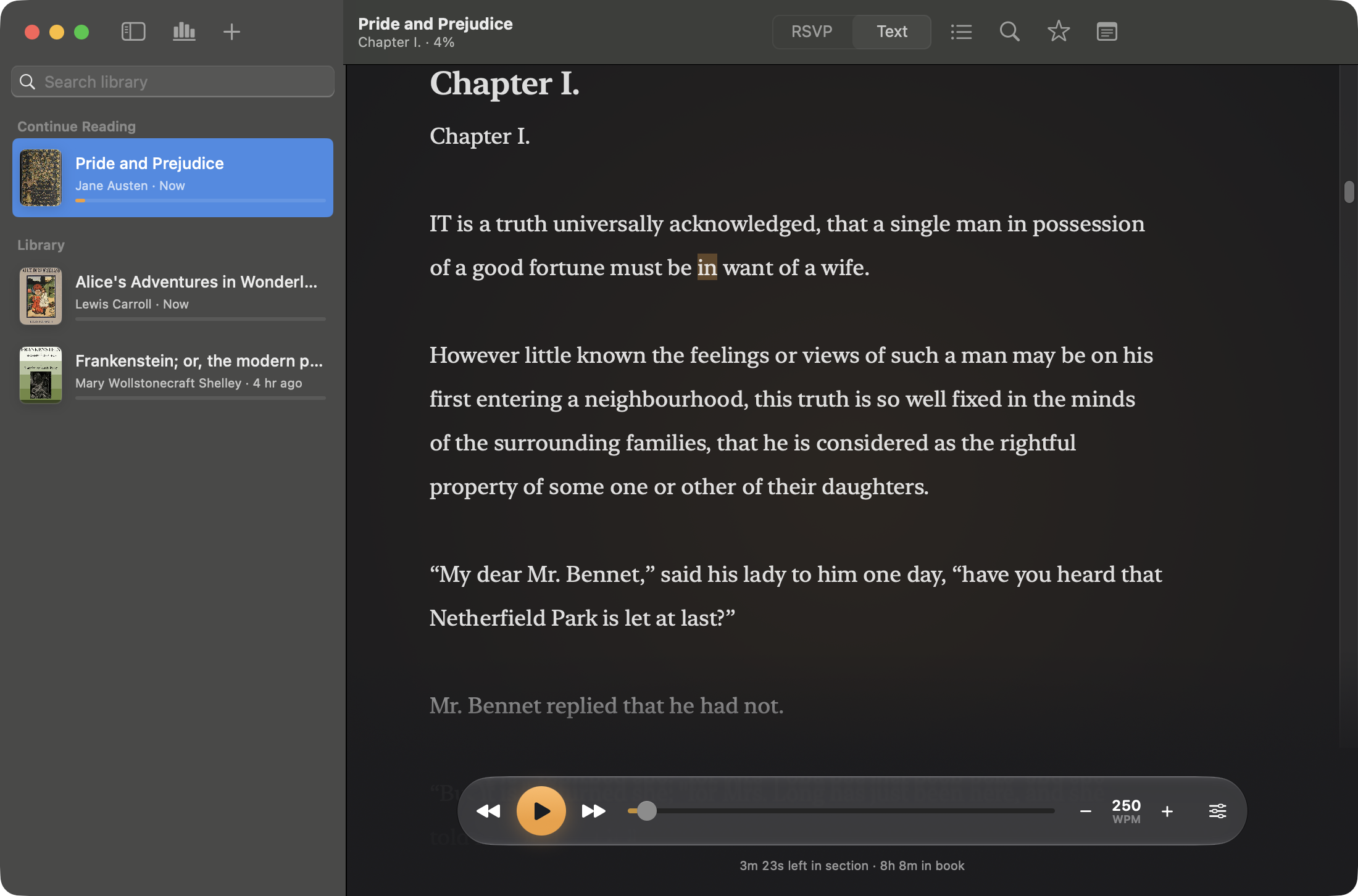Click the magnifier icon in library search
This screenshot has width=1358, height=896.
pos(27,81)
